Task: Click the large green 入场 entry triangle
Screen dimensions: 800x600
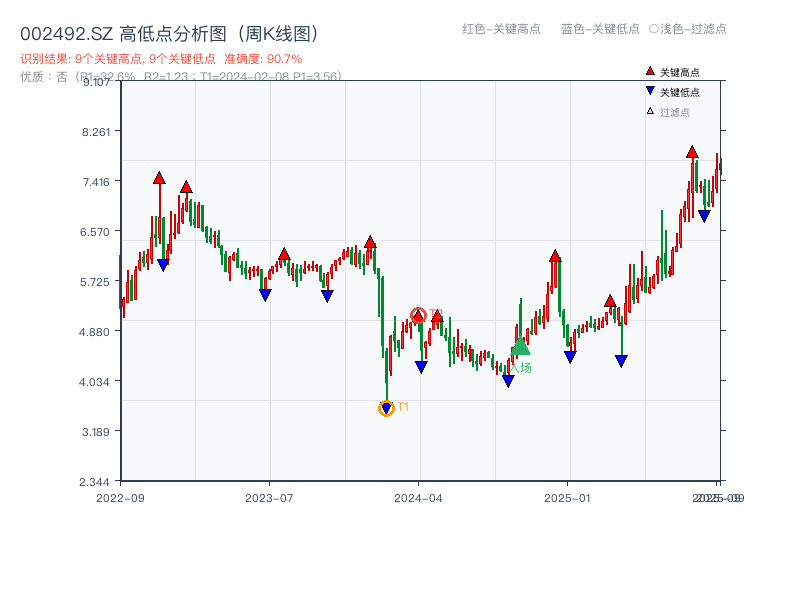Action: 520,346
